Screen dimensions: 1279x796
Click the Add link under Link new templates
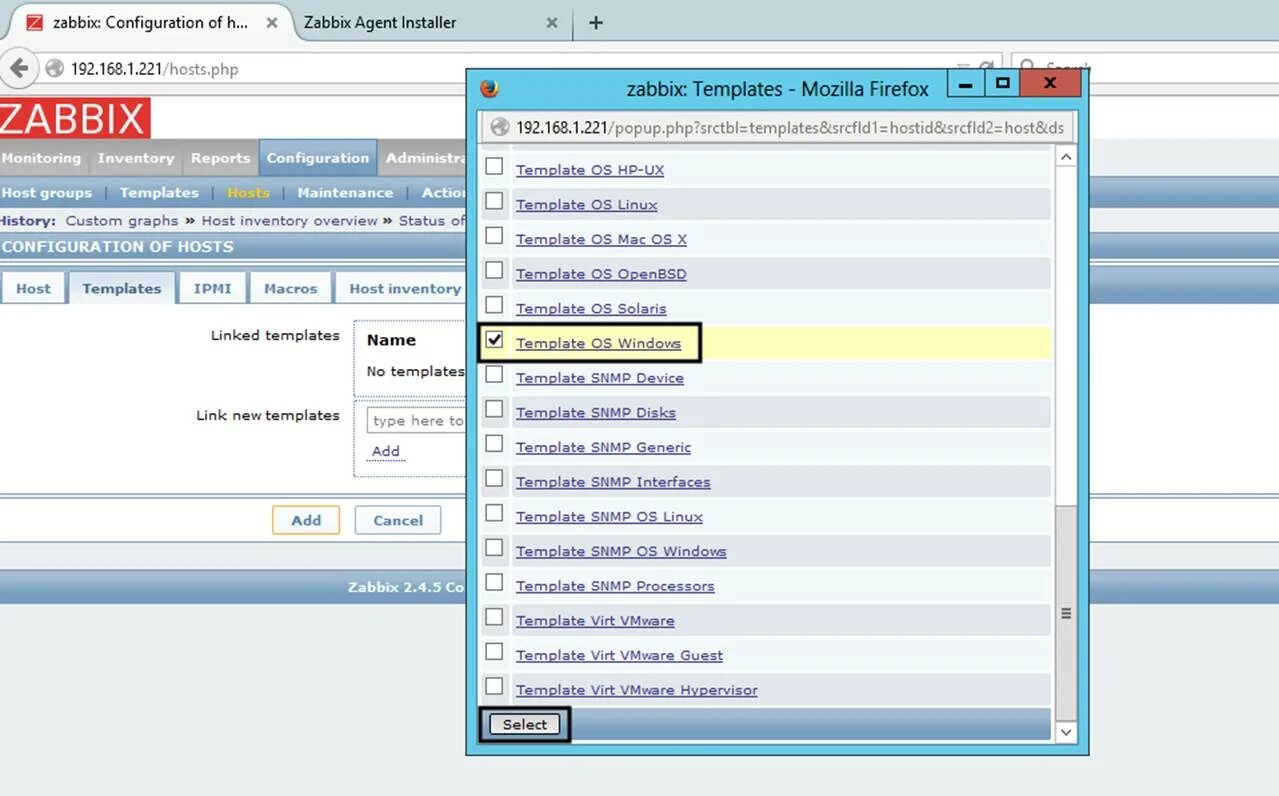pos(386,451)
